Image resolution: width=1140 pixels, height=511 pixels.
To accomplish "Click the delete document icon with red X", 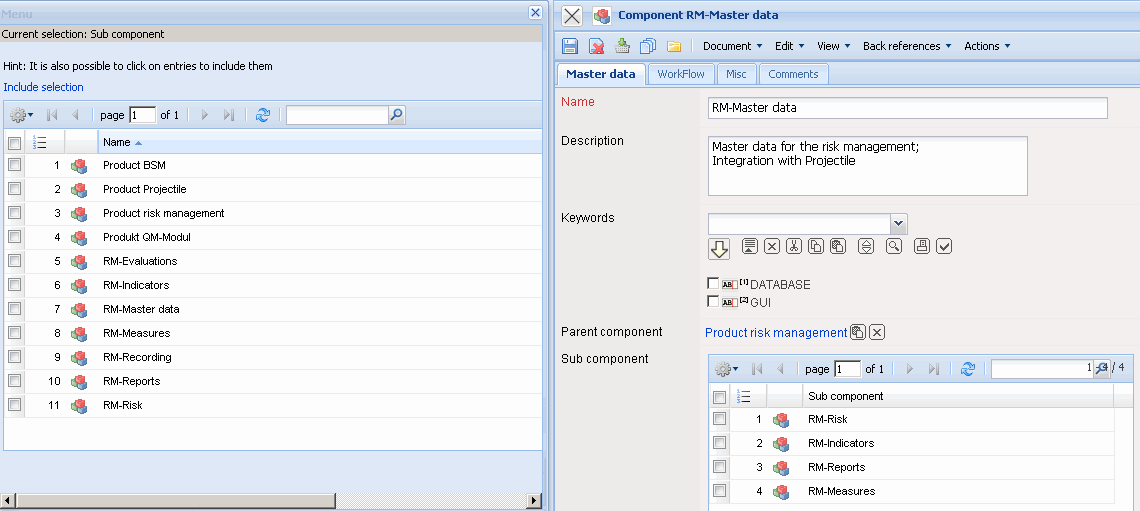I will click(x=596, y=46).
